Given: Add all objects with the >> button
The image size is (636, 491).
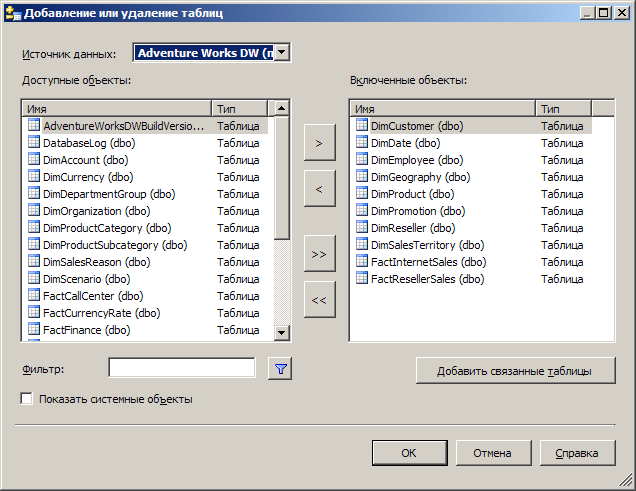Looking at the screenshot, I should (320, 253).
